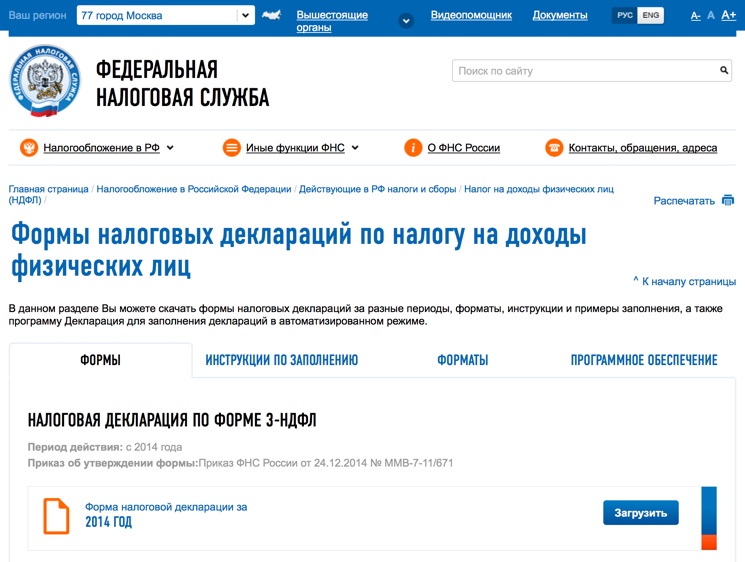The width and height of the screenshot is (745, 562).
Task: Select the ФОРМЫ tab
Action: pos(100,360)
